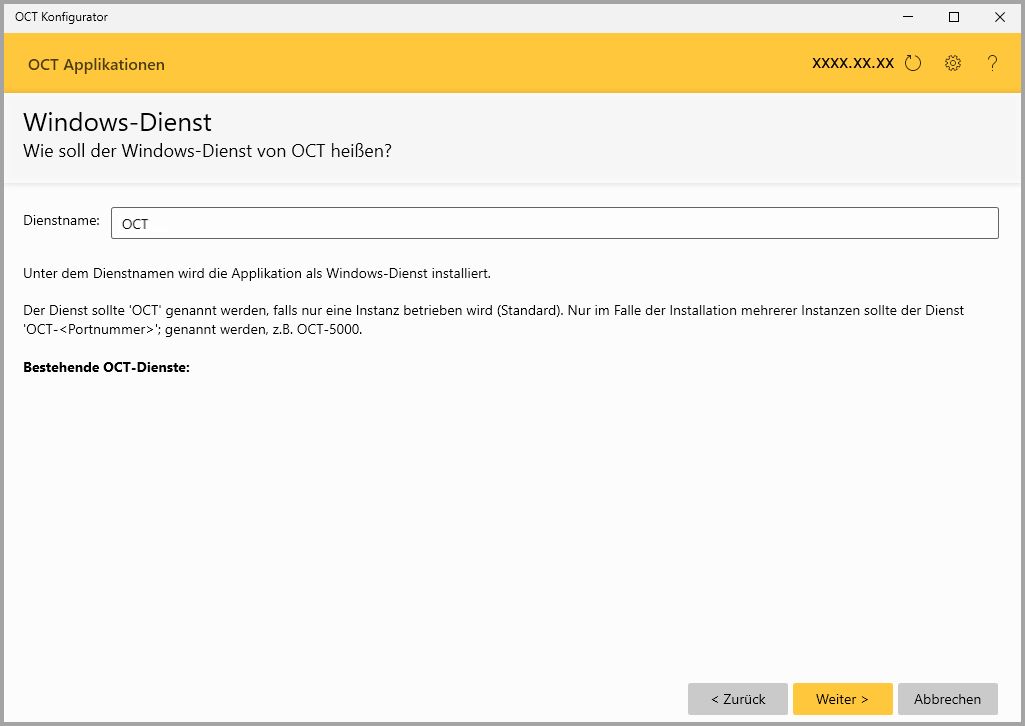This screenshot has height=726, width=1025.
Task: Open help with the question mark icon
Action: point(992,64)
